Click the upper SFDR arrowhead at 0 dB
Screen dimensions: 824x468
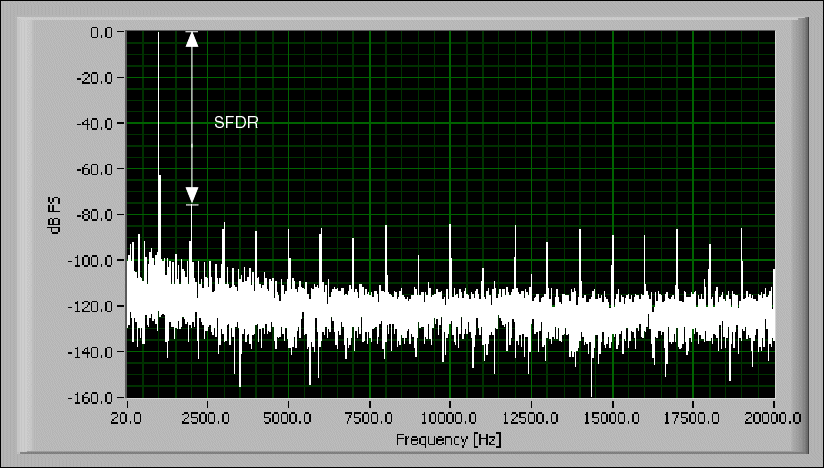192,40
